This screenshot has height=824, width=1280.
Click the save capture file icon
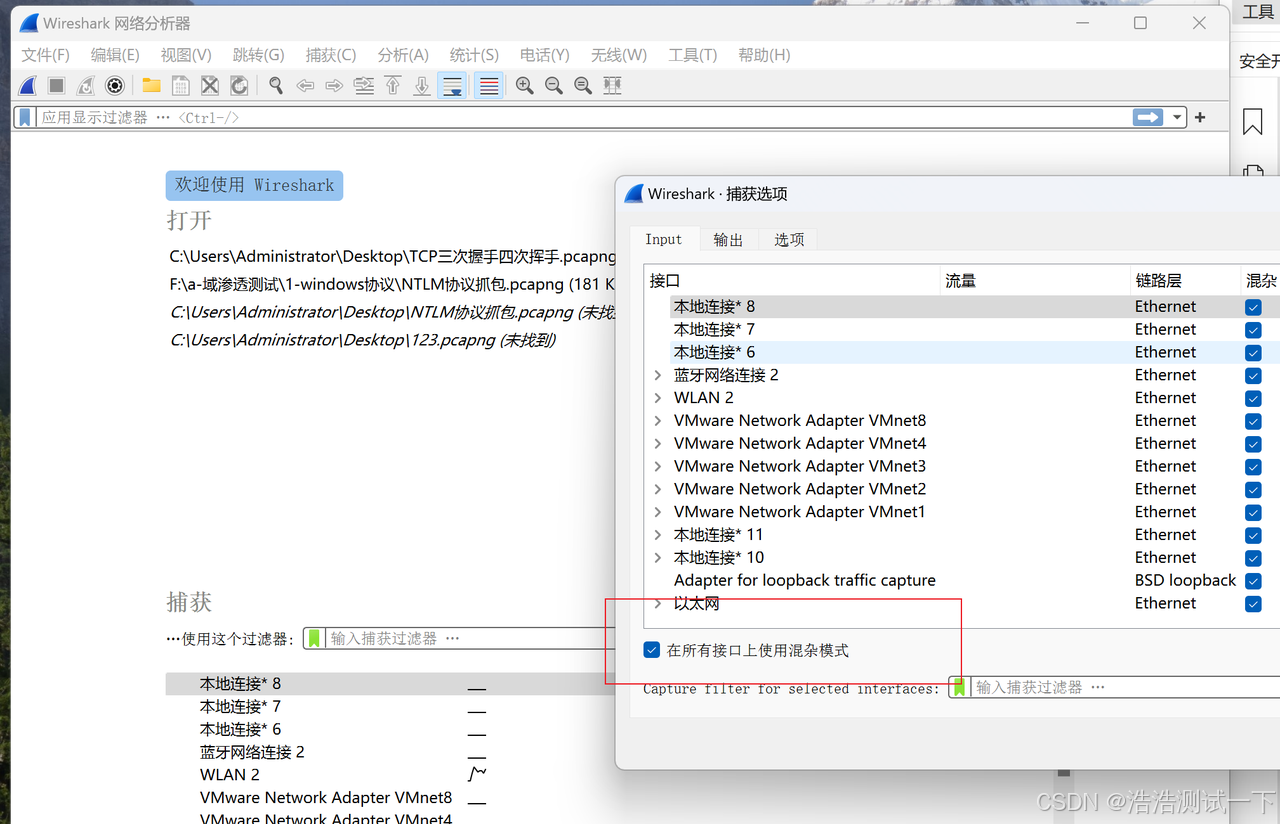(x=180, y=86)
